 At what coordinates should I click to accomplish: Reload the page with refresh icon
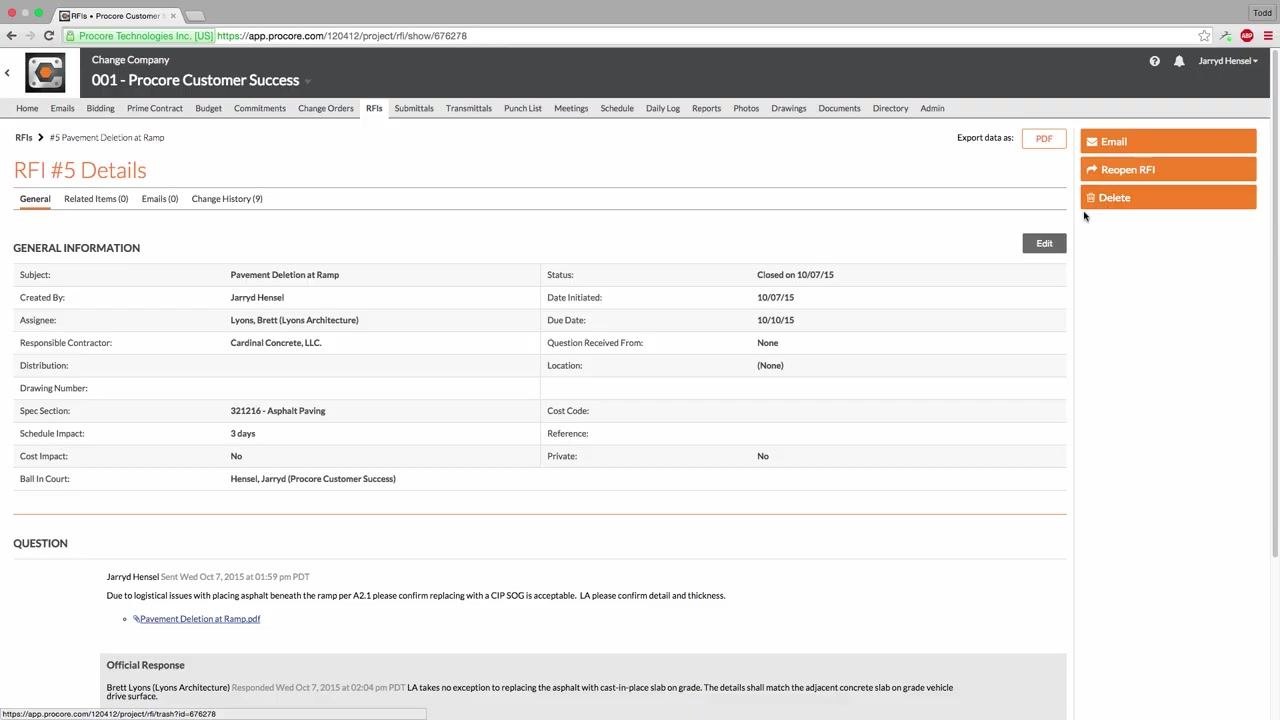click(x=49, y=36)
